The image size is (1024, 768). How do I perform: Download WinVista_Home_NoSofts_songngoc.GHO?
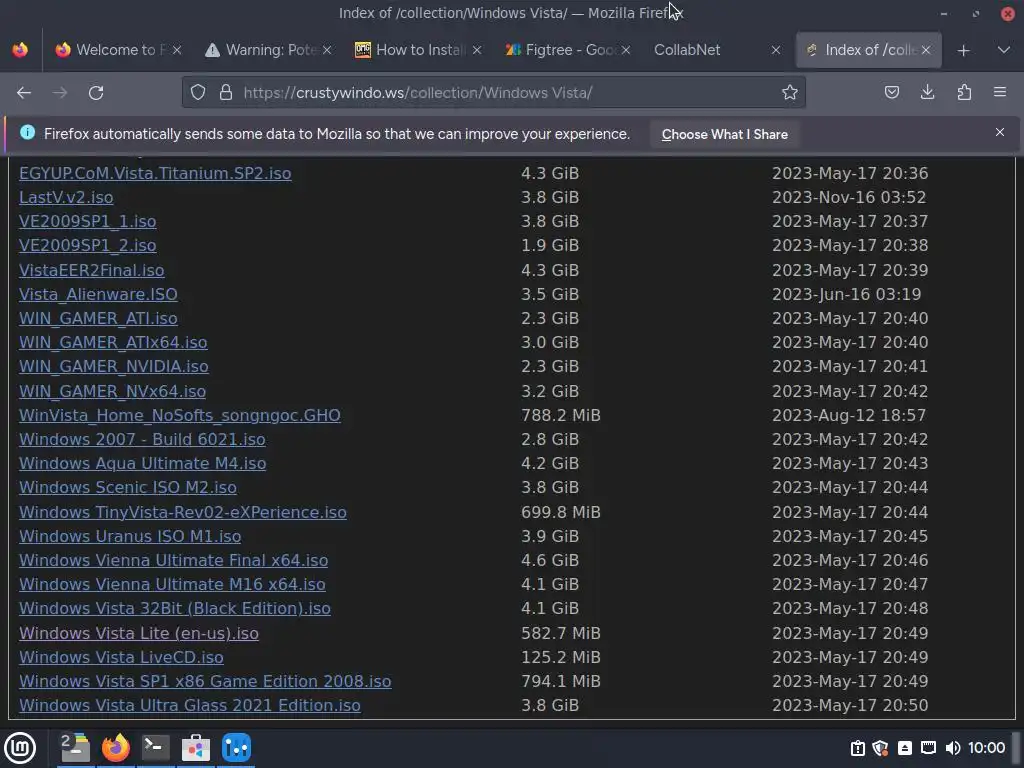(180, 415)
